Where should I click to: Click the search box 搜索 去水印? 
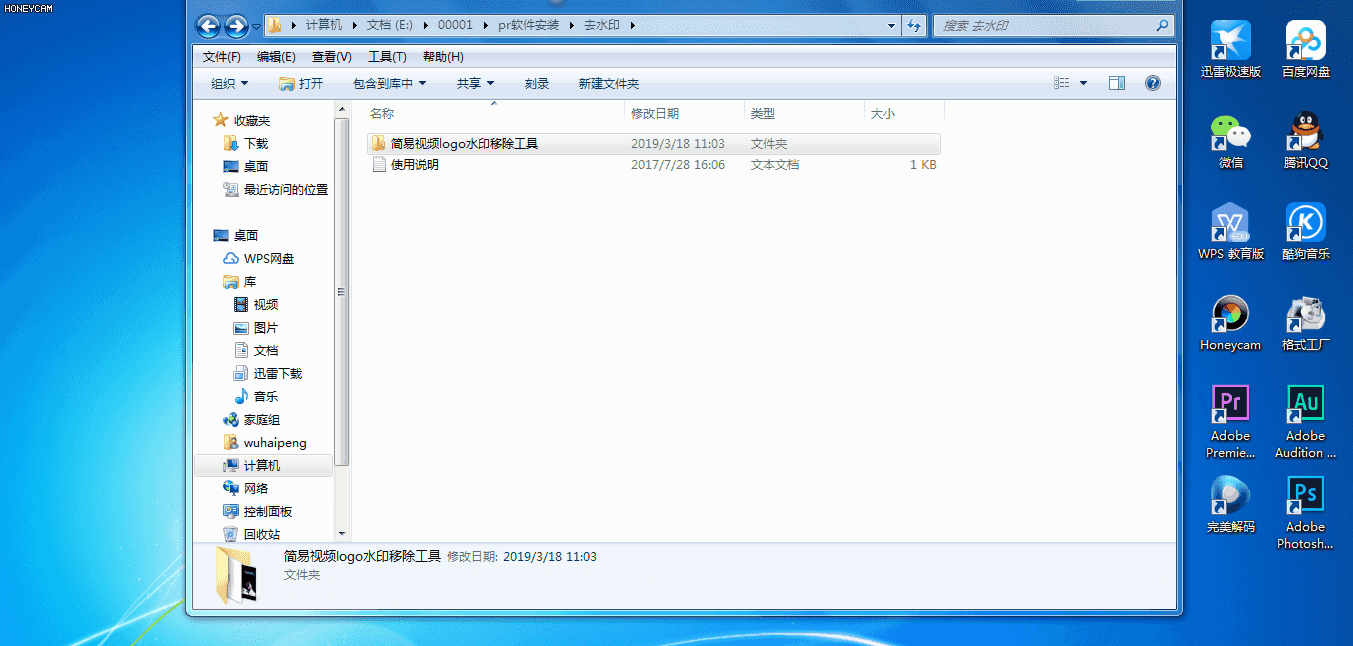pos(1053,25)
